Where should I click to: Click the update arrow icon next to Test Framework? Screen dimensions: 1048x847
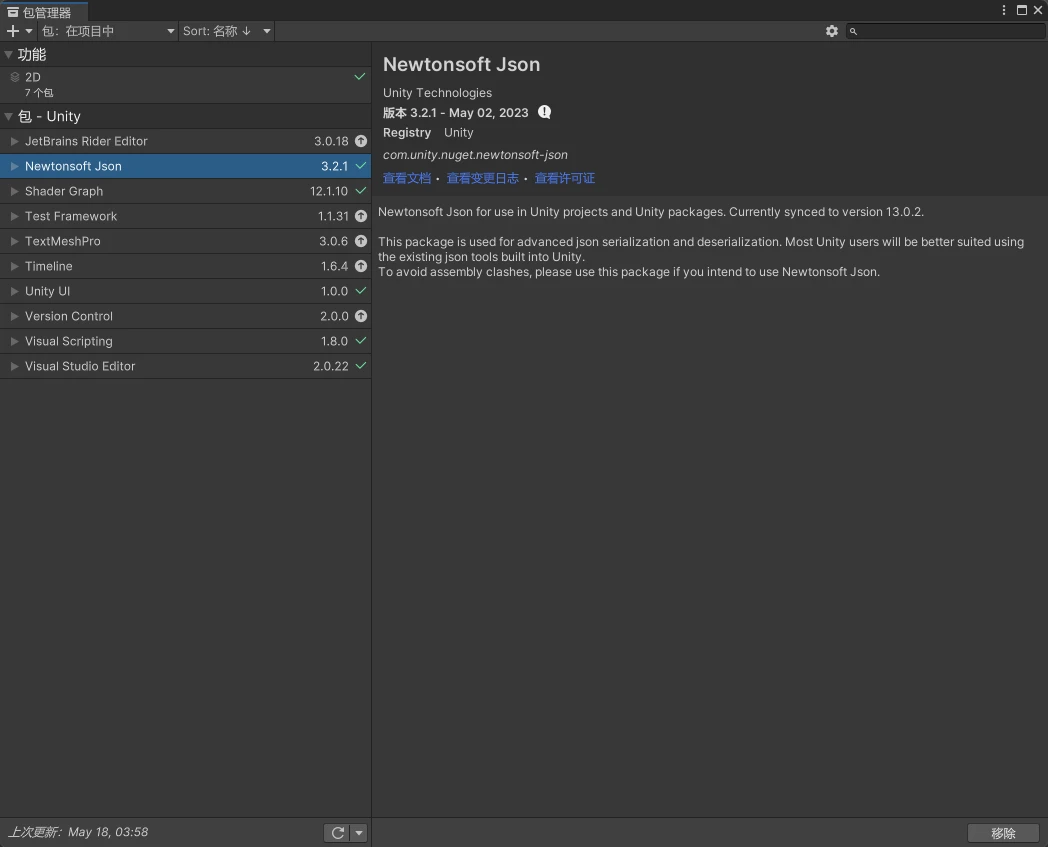coord(361,216)
